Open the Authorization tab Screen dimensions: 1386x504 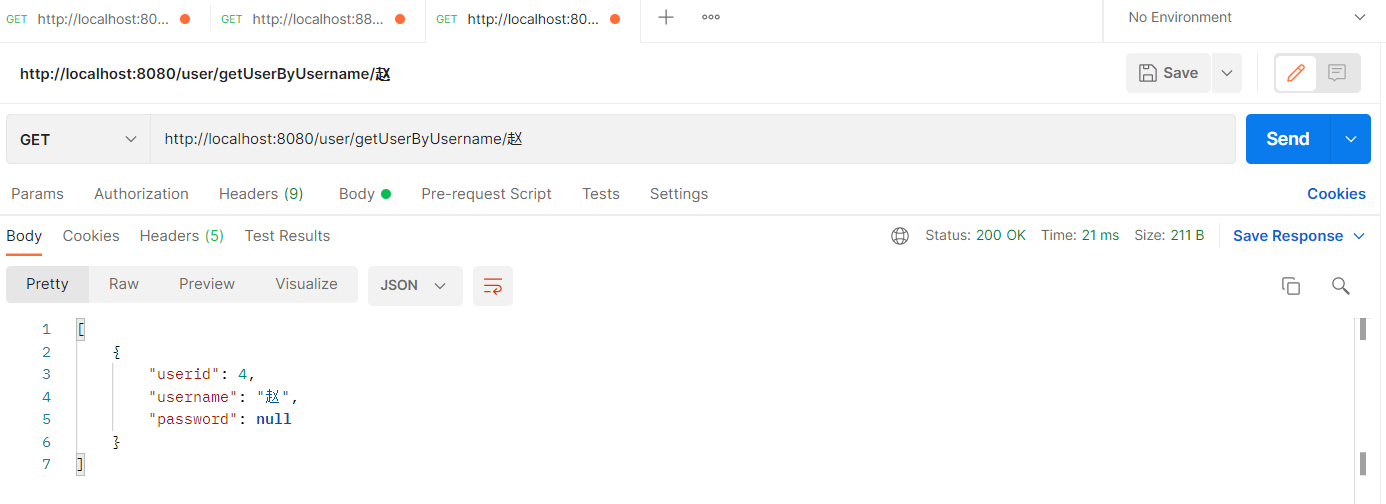pos(141,194)
